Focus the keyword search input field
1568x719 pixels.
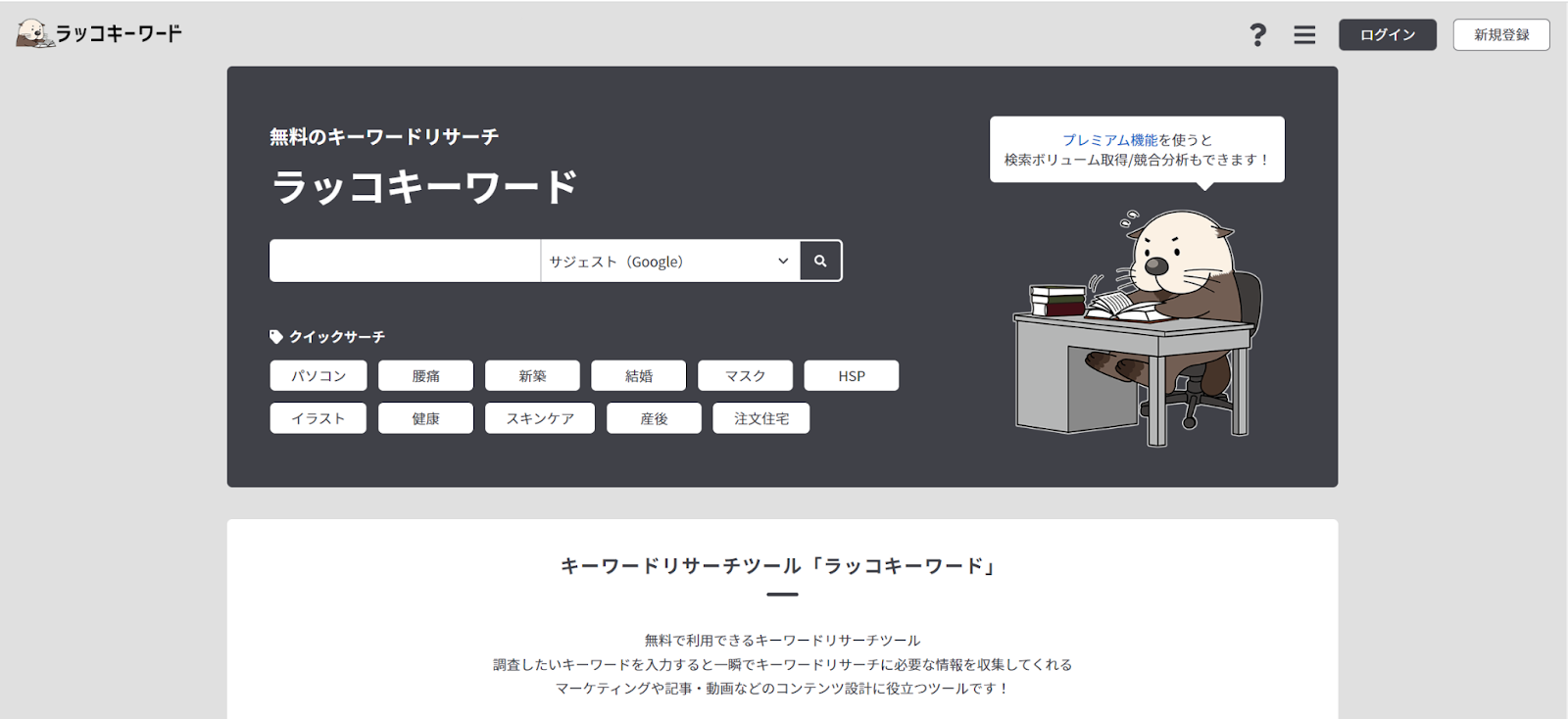[405, 261]
